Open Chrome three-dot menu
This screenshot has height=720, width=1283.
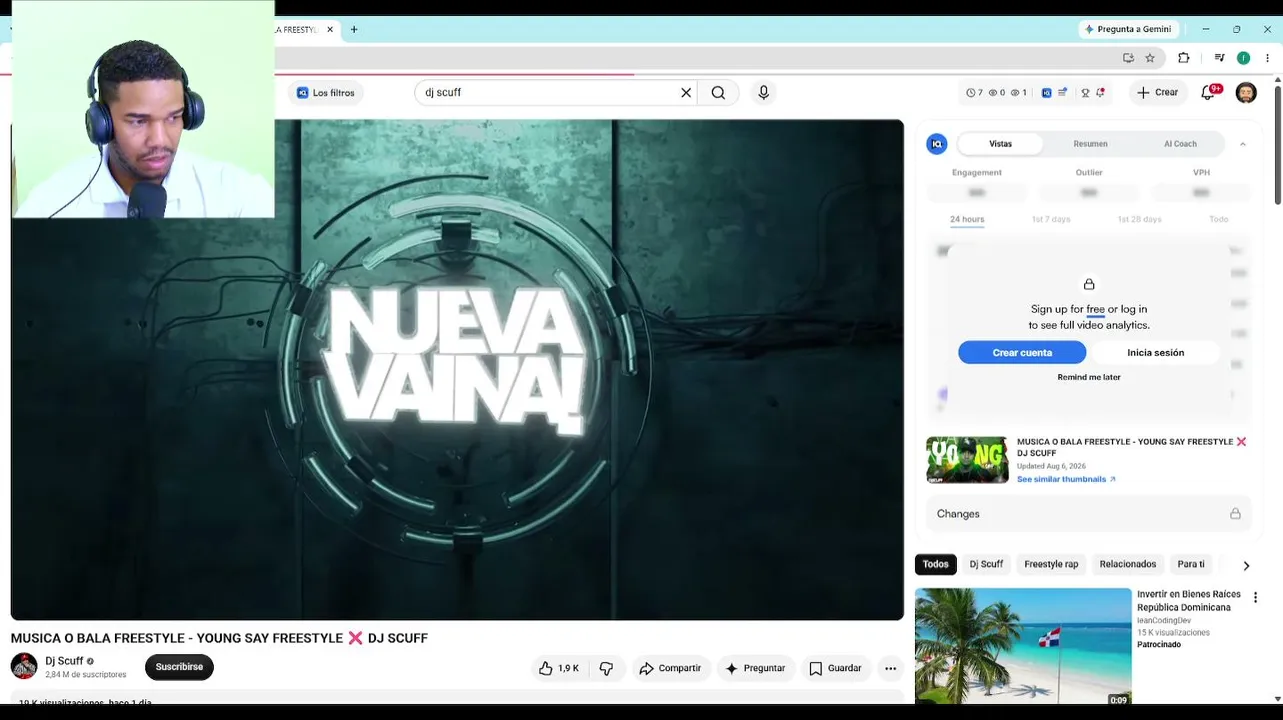tap(1267, 58)
